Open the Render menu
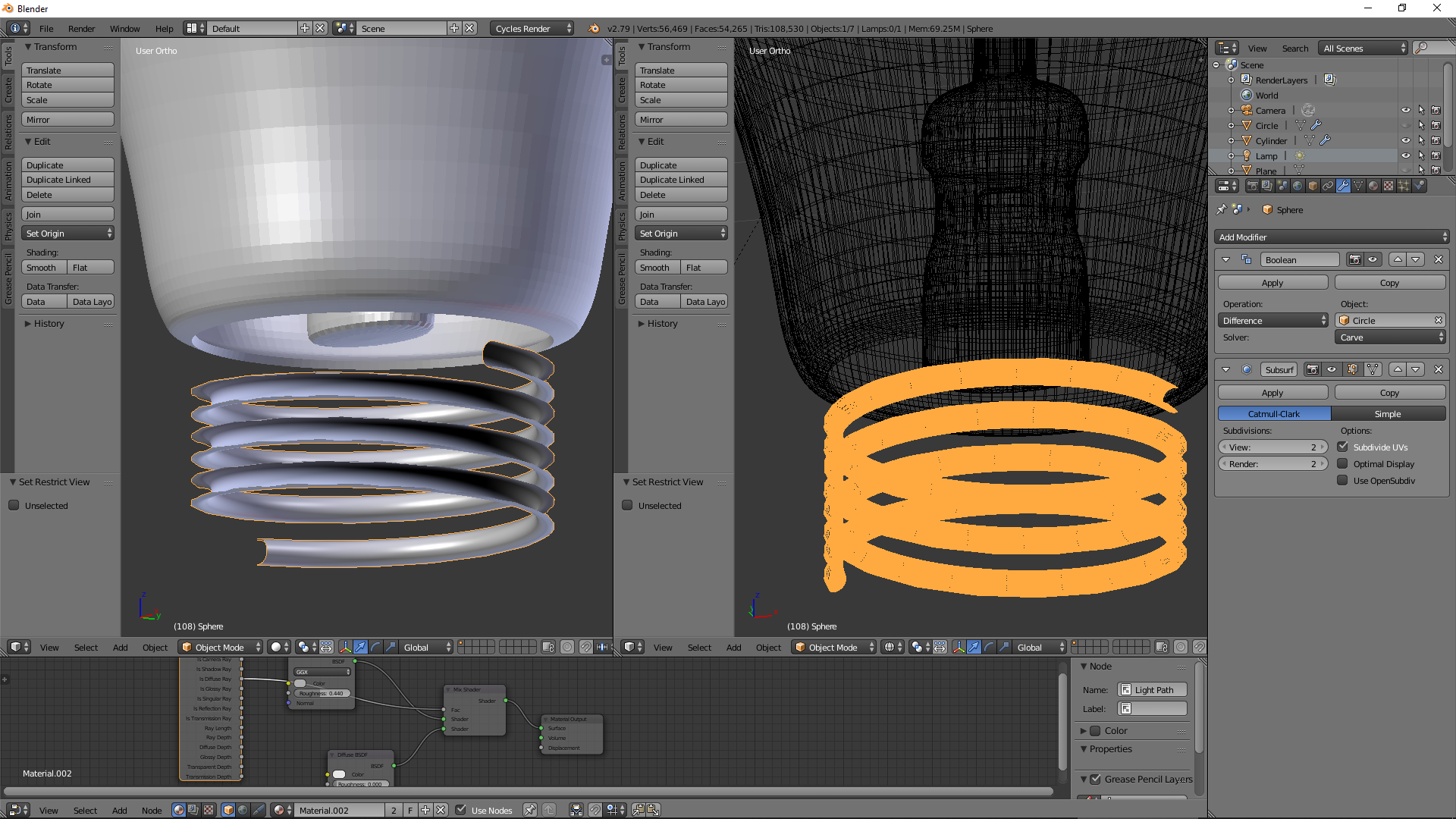This screenshot has height=819, width=1456. tap(81, 28)
